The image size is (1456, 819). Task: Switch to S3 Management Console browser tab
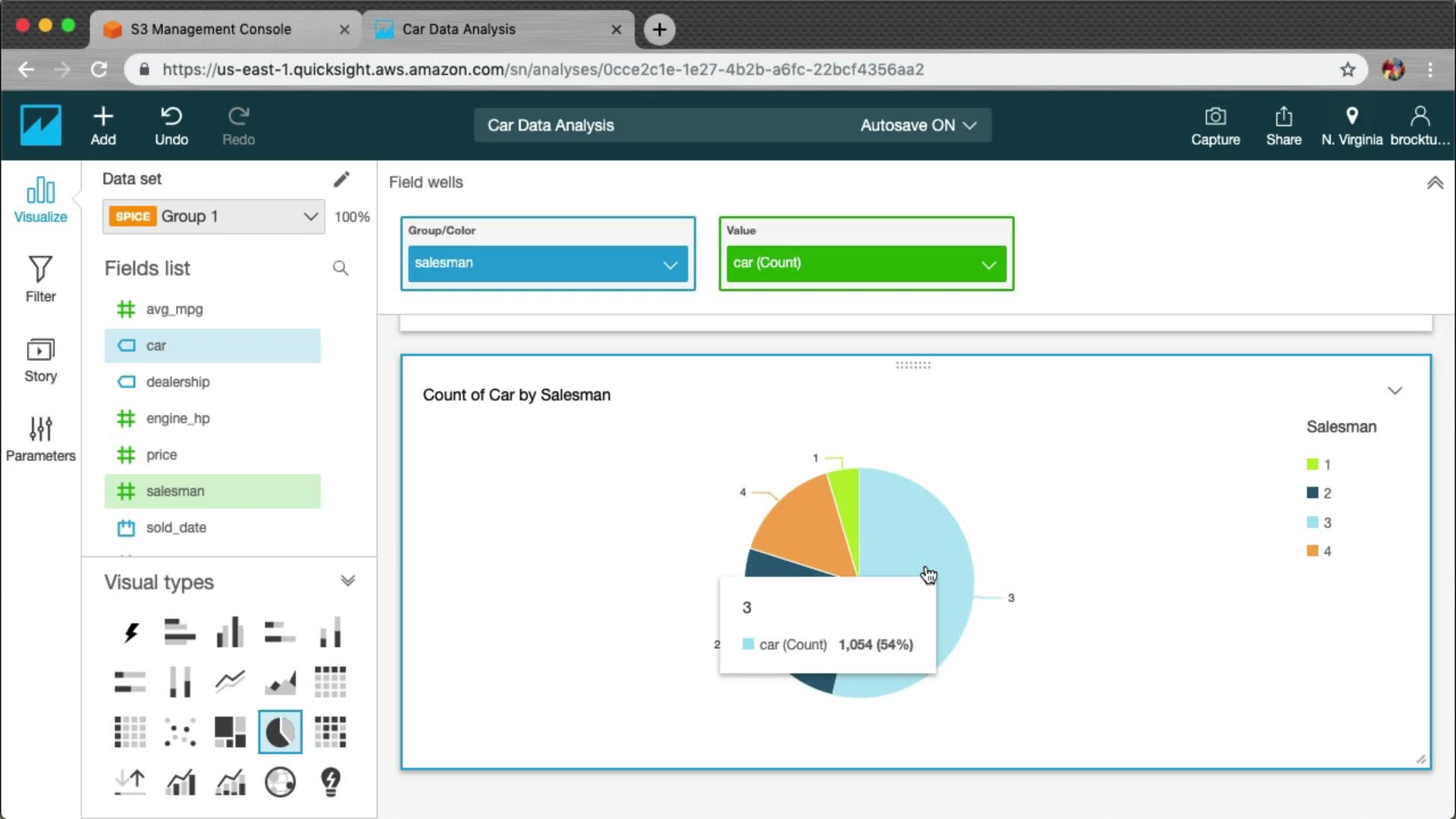[x=211, y=30]
